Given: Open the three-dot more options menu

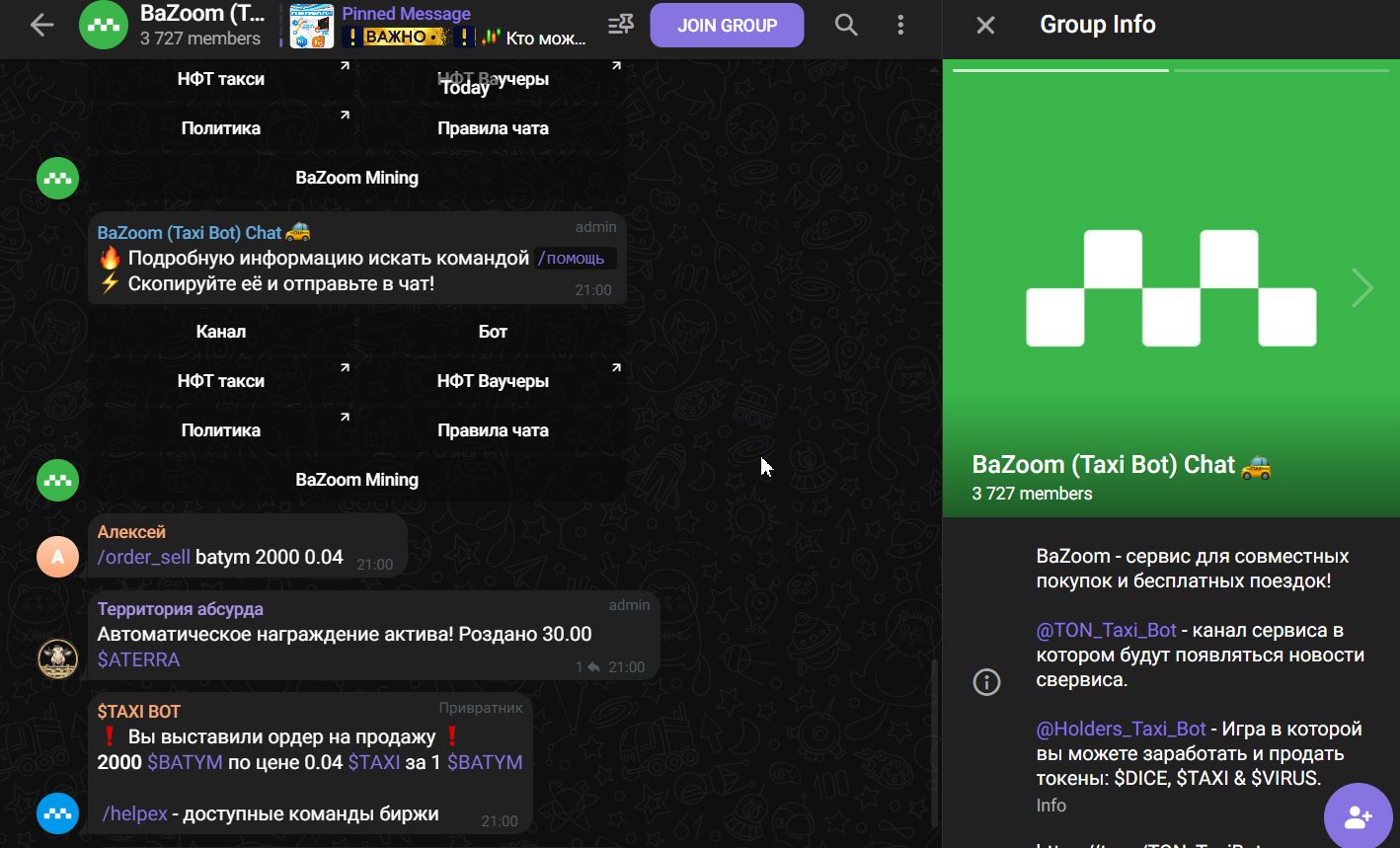Looking at the screenshot, I should (x=900, y=25).
